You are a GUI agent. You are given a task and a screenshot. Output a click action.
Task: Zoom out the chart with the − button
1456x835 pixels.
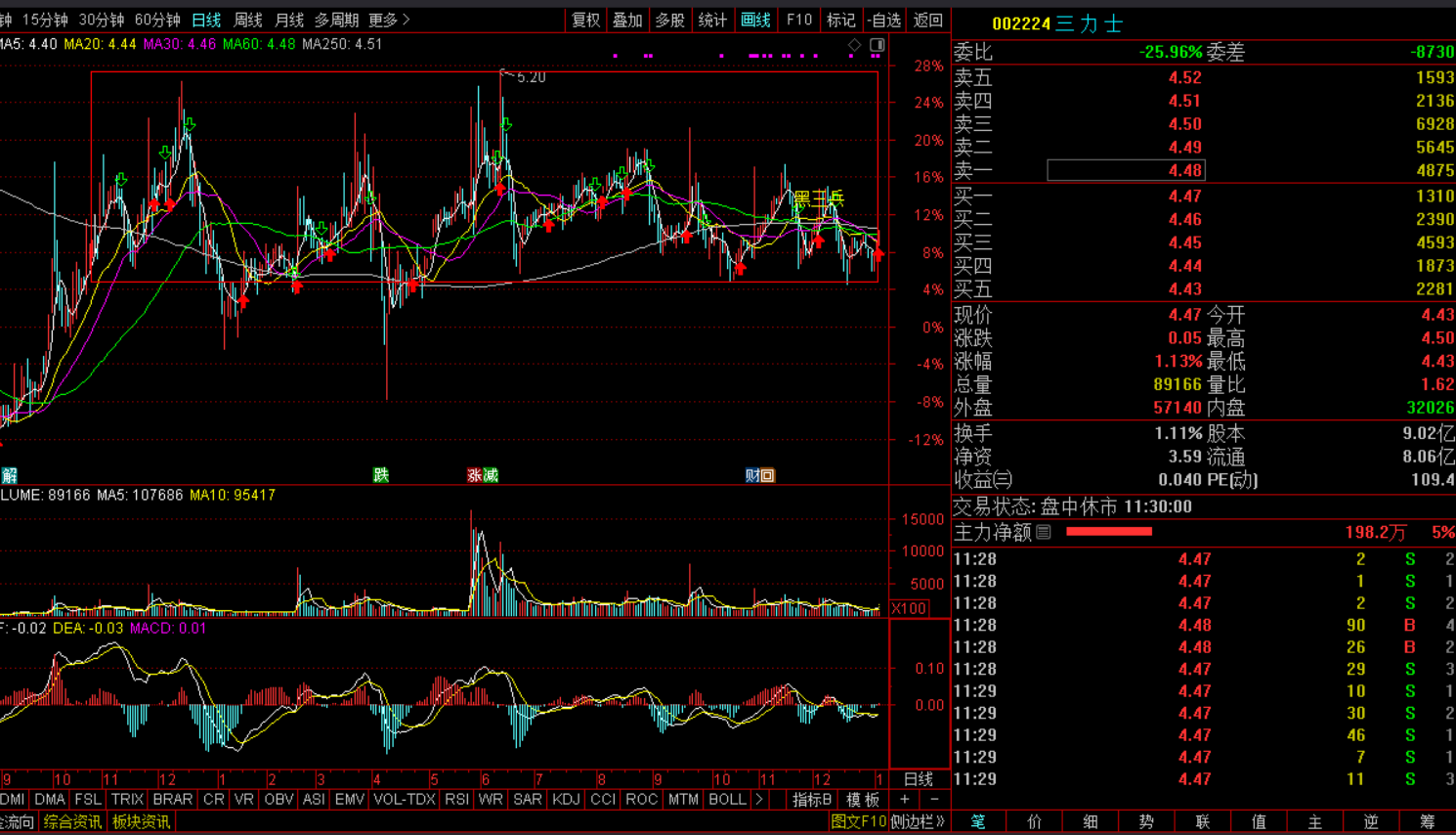click(933, 800)
